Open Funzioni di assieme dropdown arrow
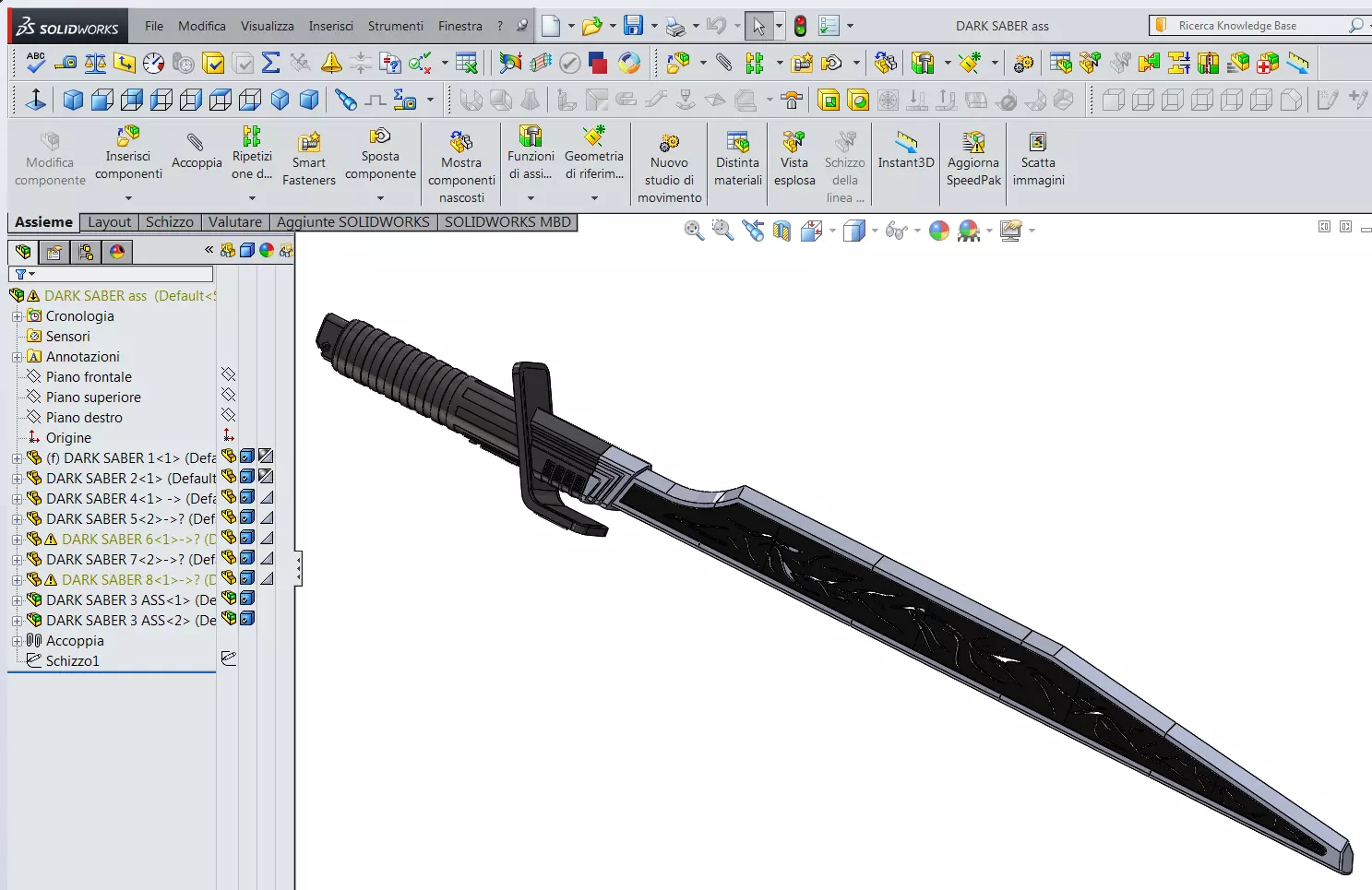The width and height of the screenshot is (1372, 890). (x=531, y=197)
